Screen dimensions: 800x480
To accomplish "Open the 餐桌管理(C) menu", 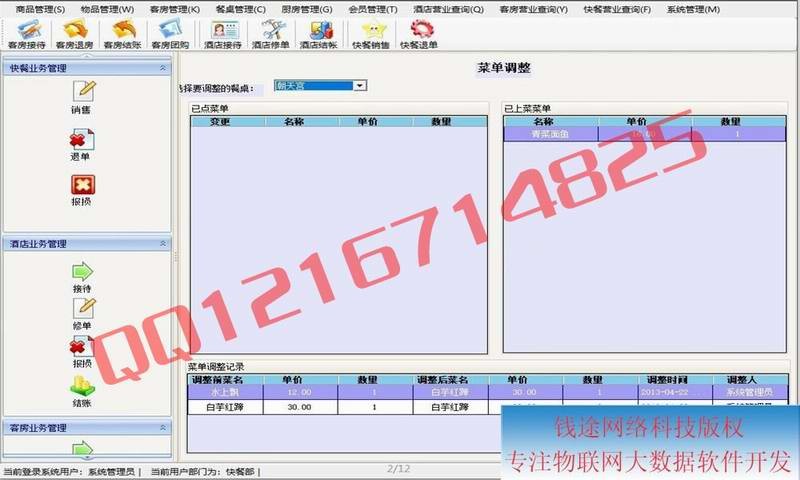I will click(x=240, y=9).
